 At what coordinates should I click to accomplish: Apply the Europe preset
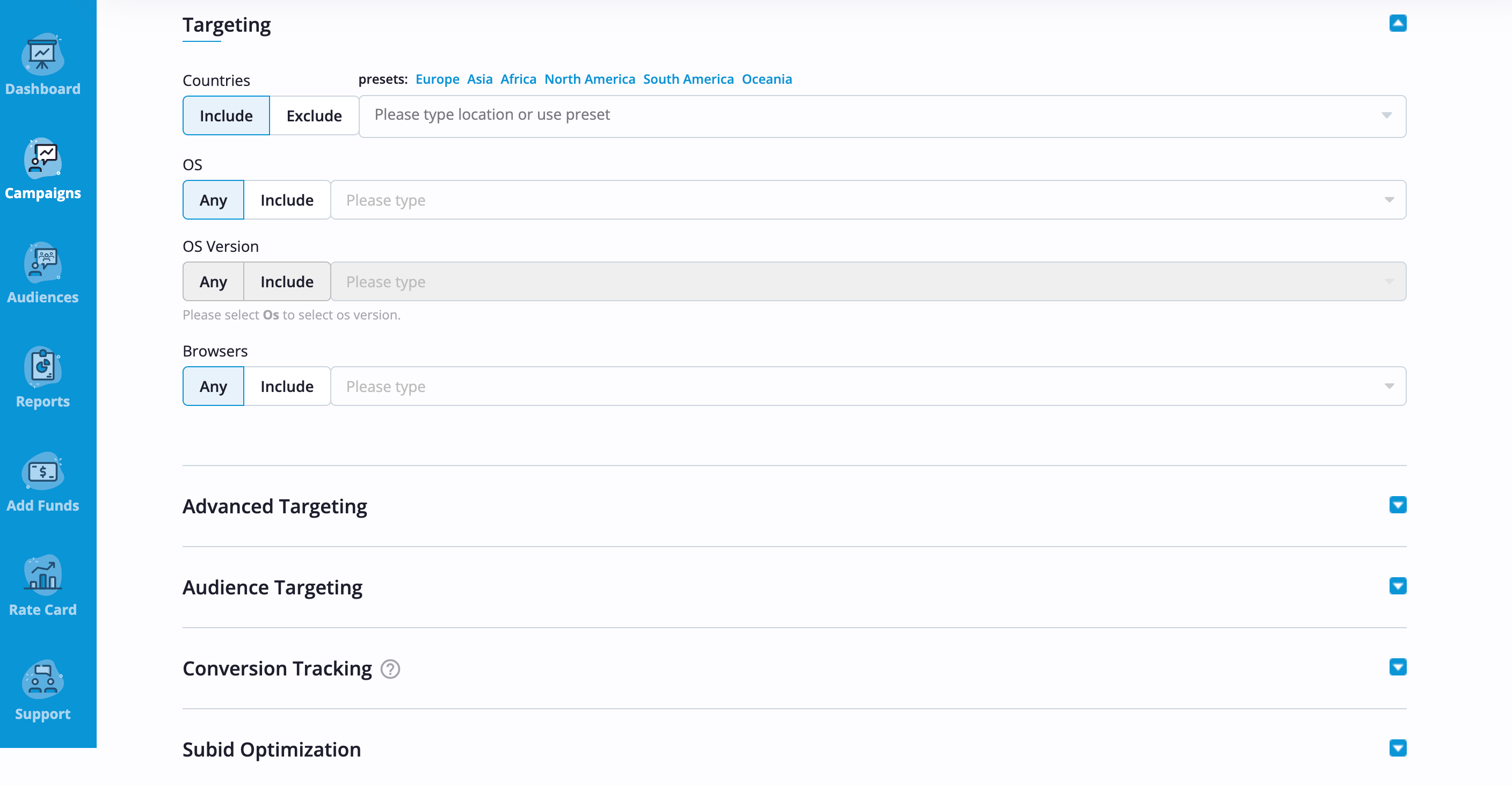437,79
